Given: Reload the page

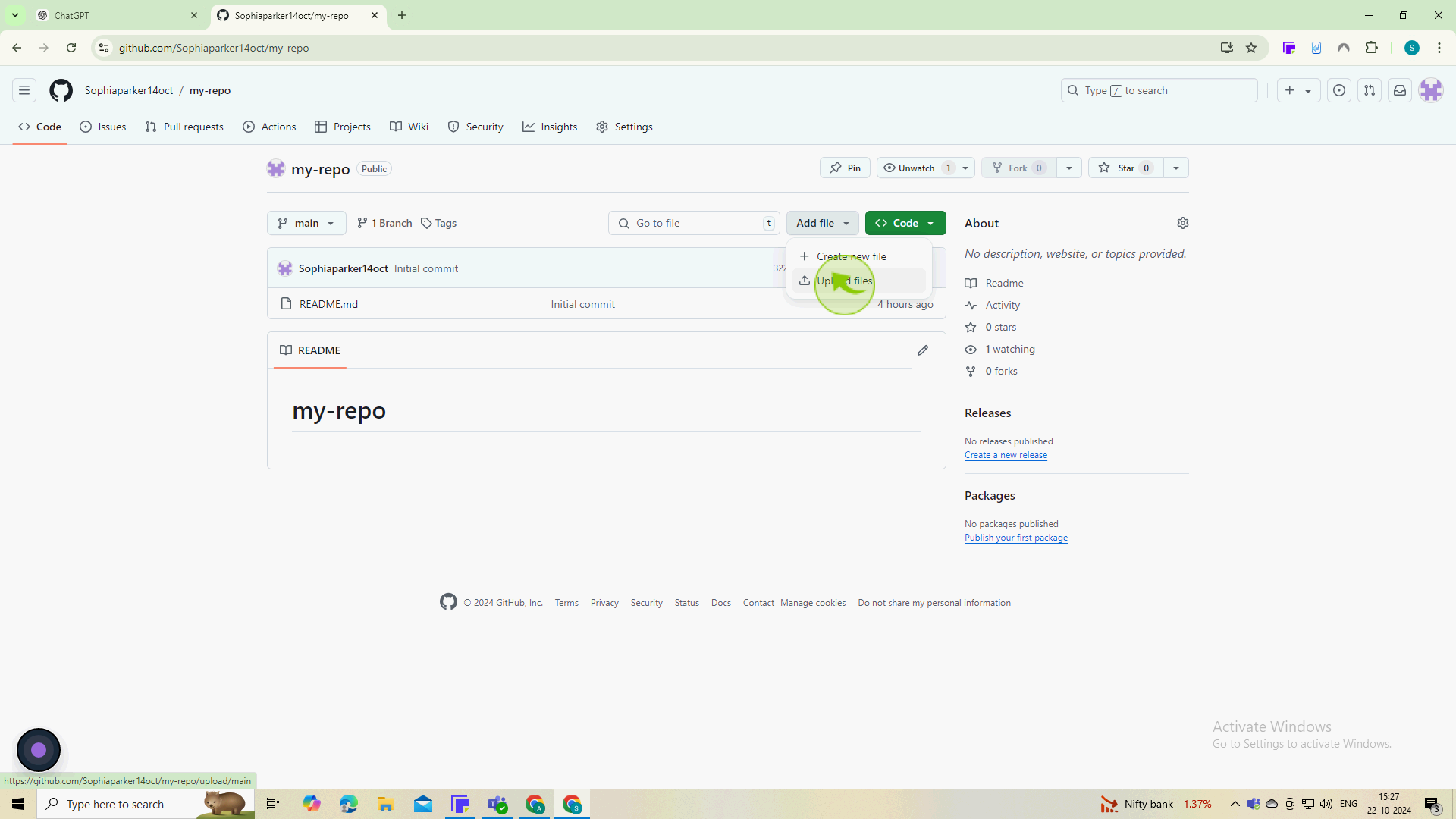Looking at the screenshot, I should pyautogui.click(x=71, y=48).
